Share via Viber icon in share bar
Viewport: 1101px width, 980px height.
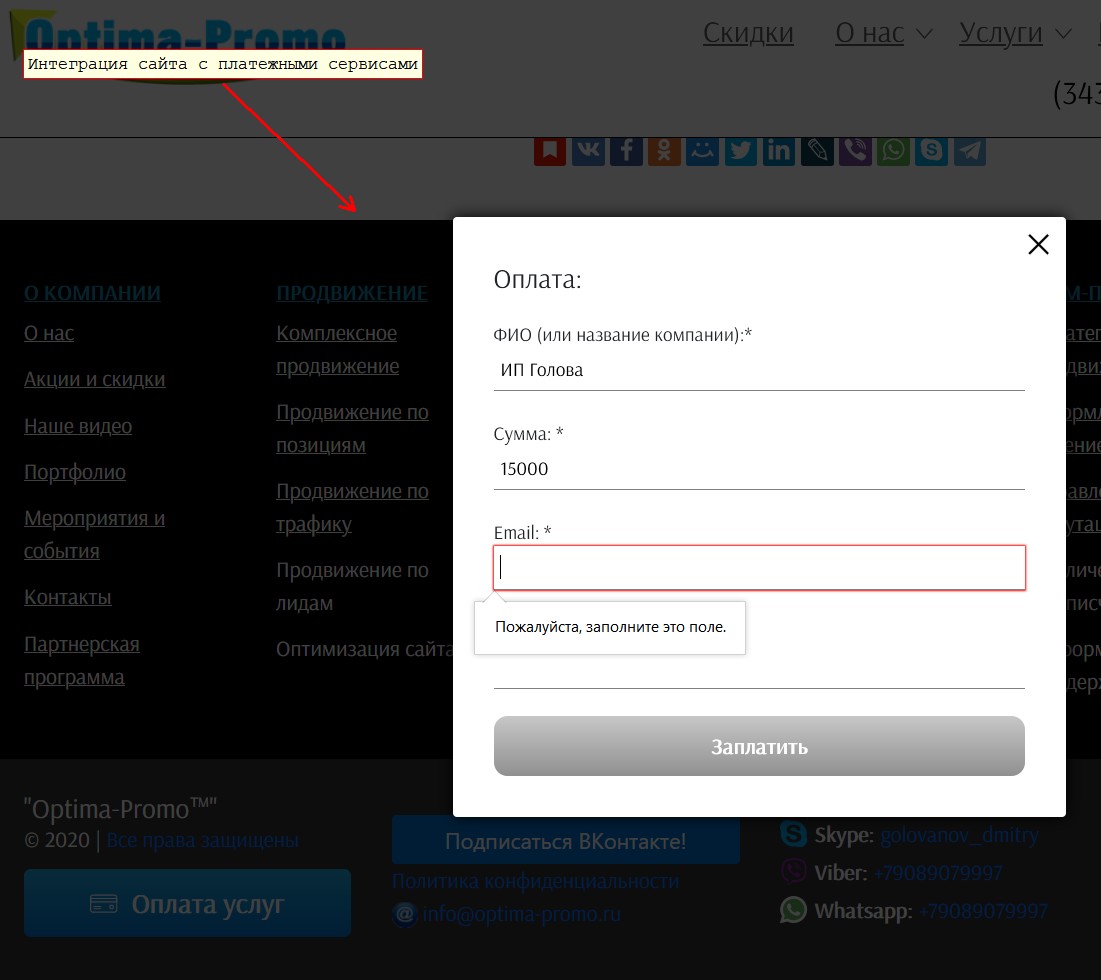(x=855, y=150)
